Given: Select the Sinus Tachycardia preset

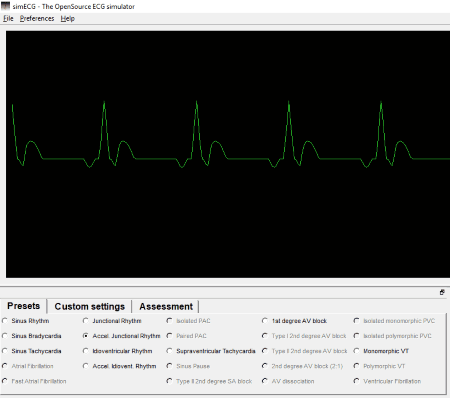Looking at the screenshot, I should (32, 351).
